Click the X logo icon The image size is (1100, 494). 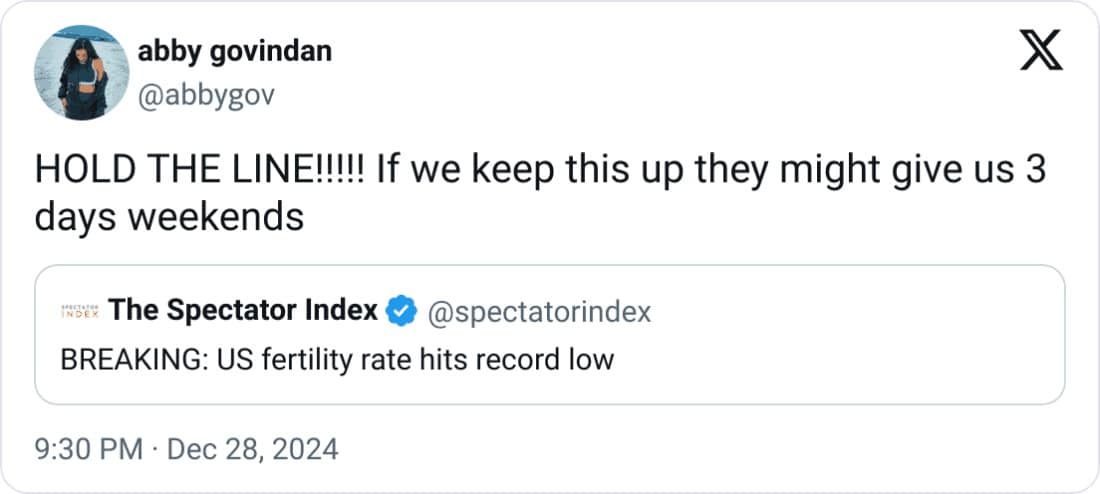[x=1041, y=50]
